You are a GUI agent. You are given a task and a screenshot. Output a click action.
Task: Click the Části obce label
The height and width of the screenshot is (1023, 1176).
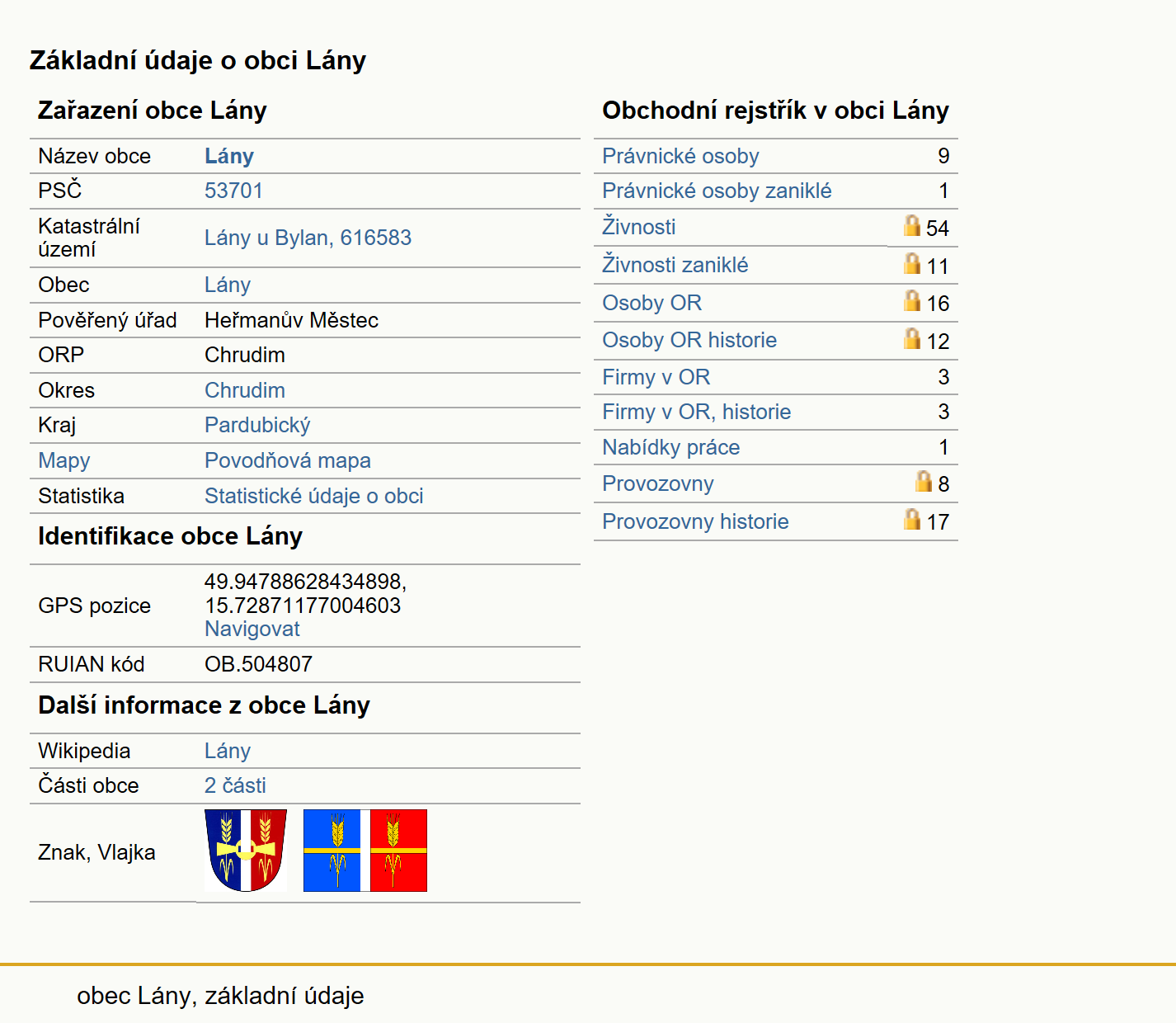(x=88, y=785)
